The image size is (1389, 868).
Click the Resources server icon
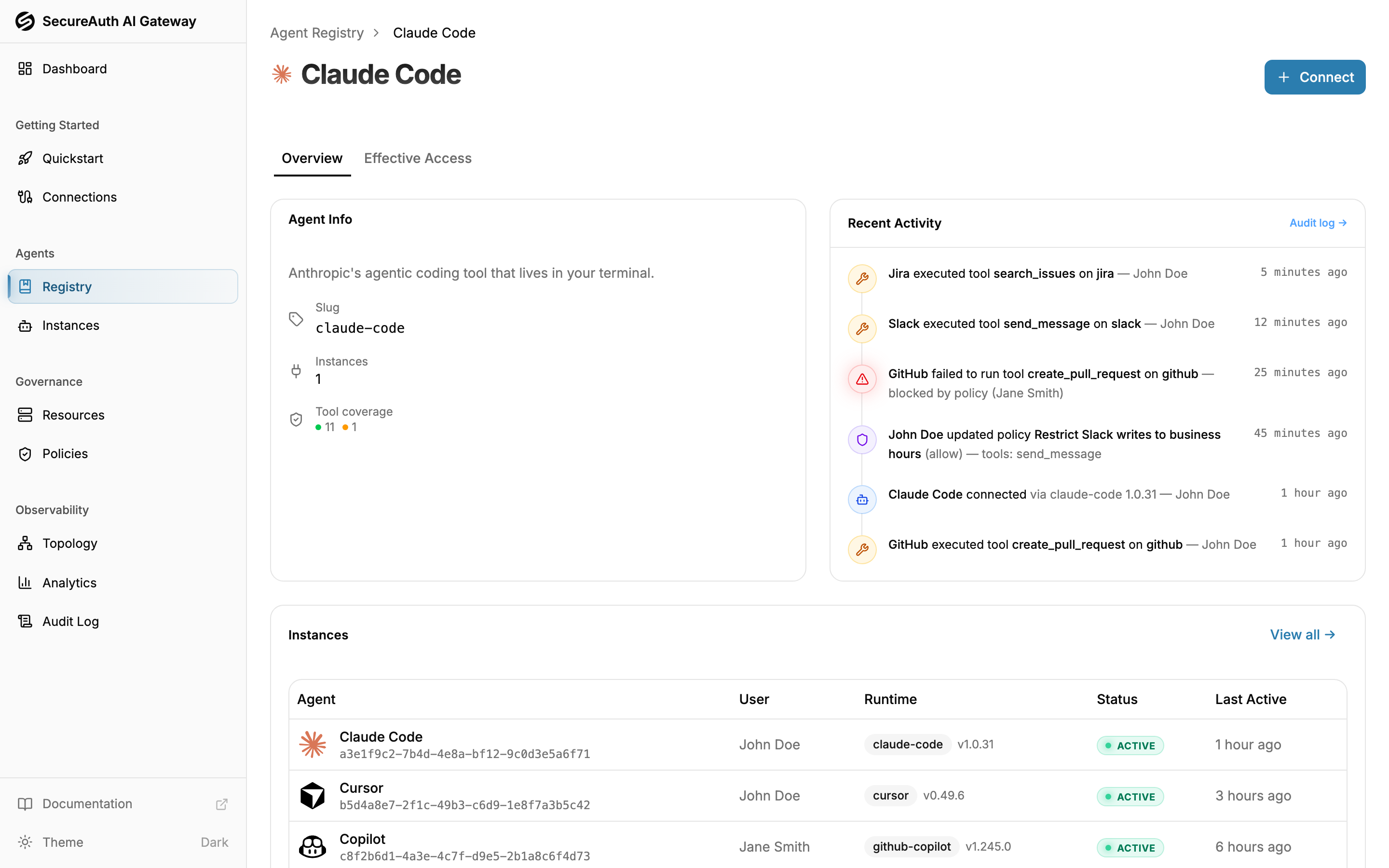25,415
